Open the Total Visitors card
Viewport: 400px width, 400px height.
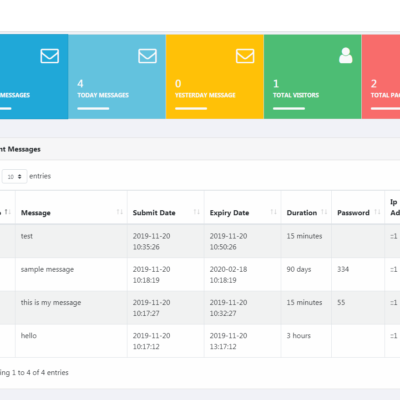pyautogui.click(x=312, y=77)
